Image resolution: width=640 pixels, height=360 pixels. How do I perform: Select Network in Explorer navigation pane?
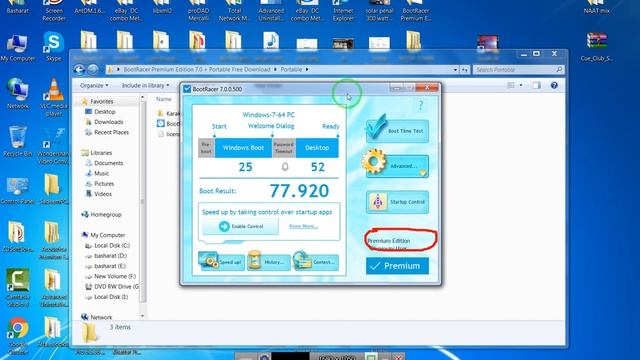click(101, 317)
